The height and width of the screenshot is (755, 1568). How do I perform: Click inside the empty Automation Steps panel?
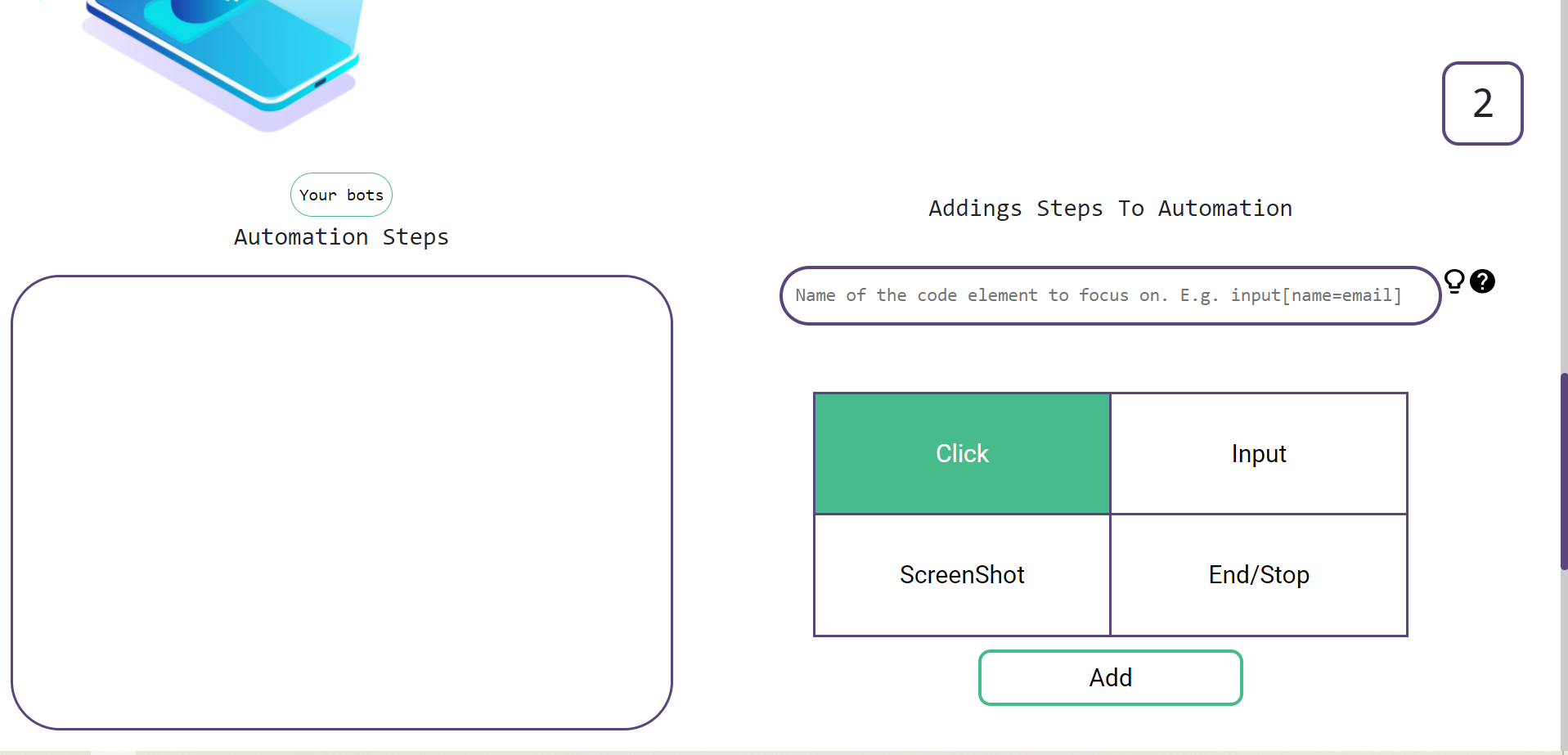[341, 501]
